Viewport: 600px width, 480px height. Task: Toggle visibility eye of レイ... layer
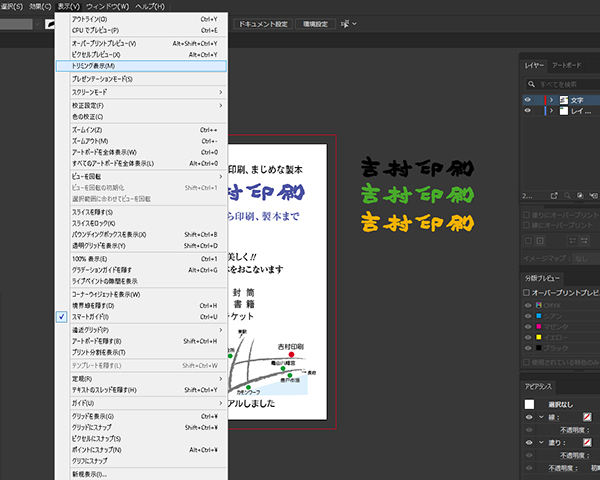pyautogui.click(x=528, y=111)
